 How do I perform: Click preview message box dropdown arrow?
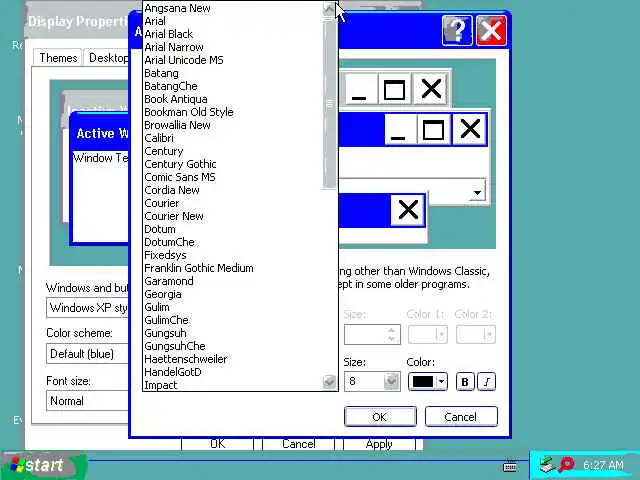click(x=477, y=193)
